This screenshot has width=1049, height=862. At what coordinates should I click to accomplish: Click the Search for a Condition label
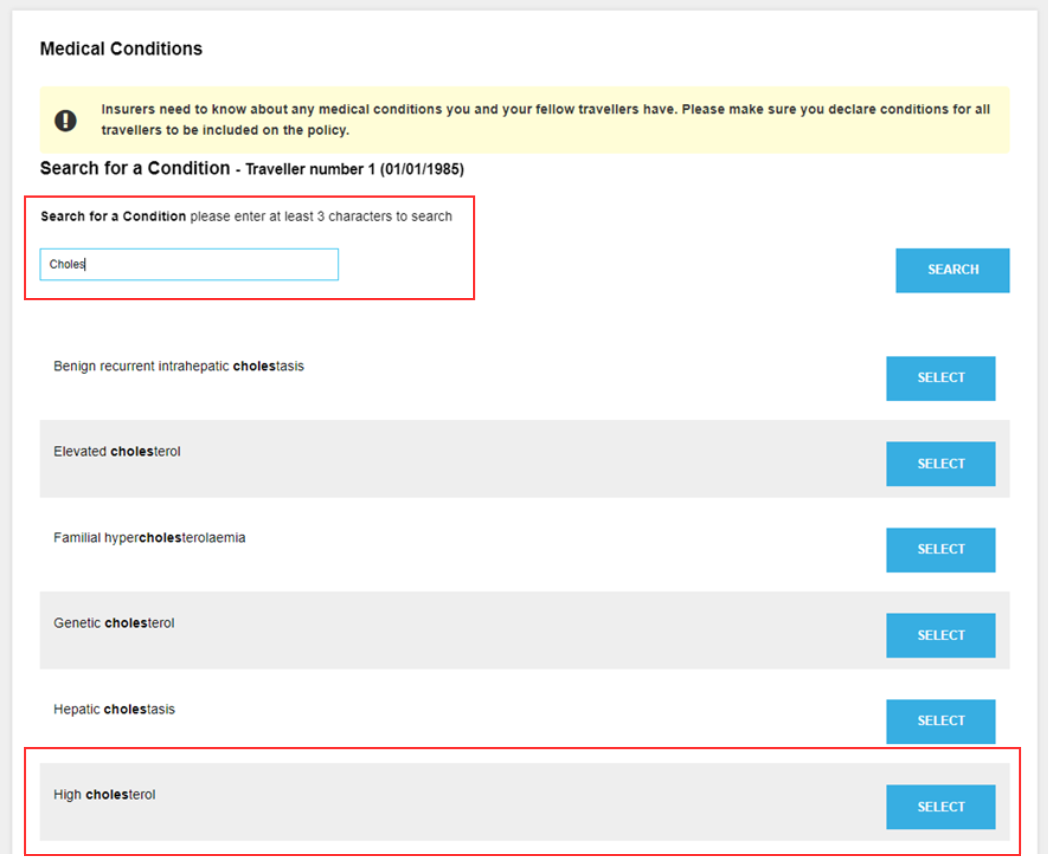click(x=113, y=216)
